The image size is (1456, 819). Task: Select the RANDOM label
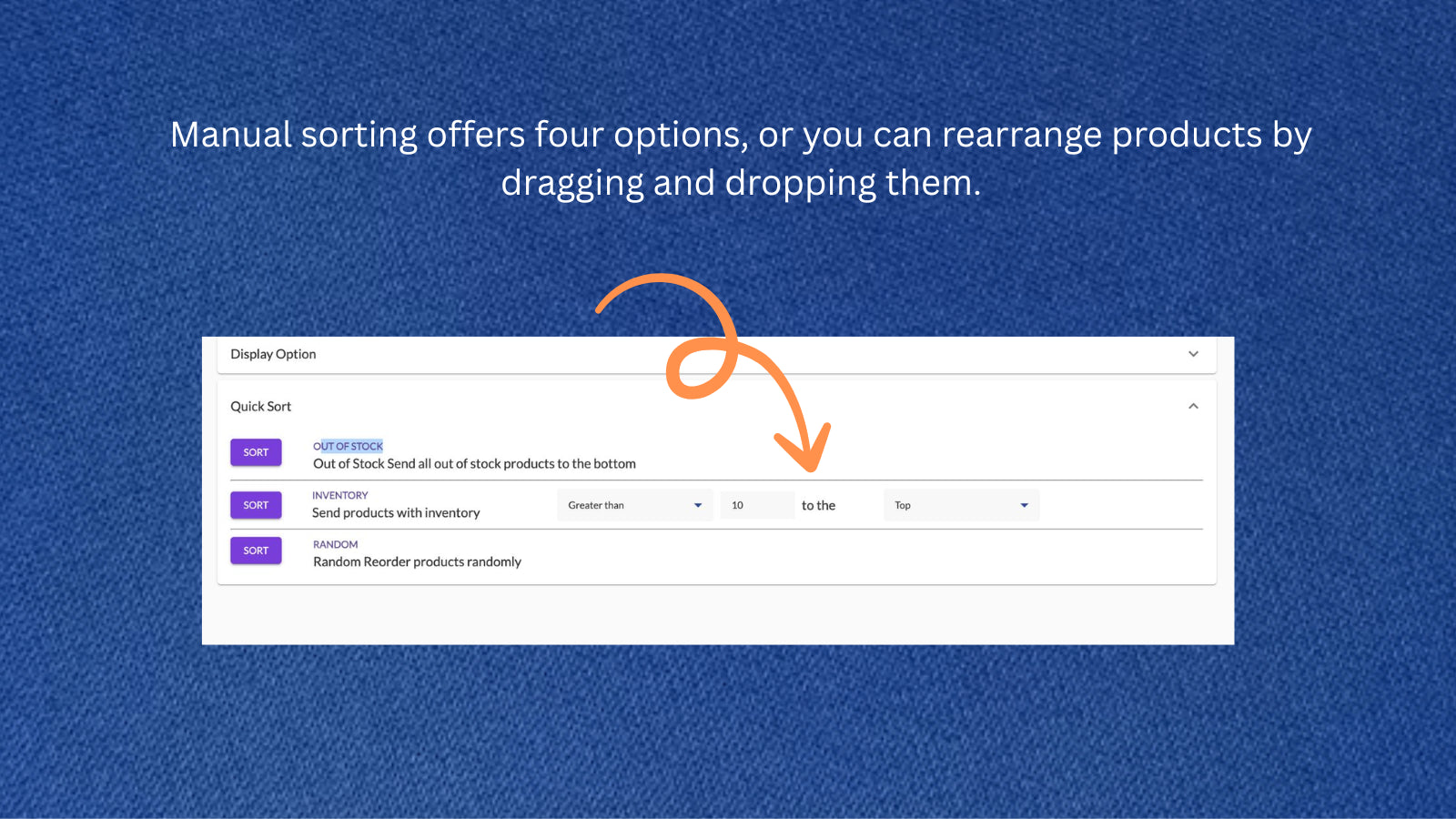point(336,544)
